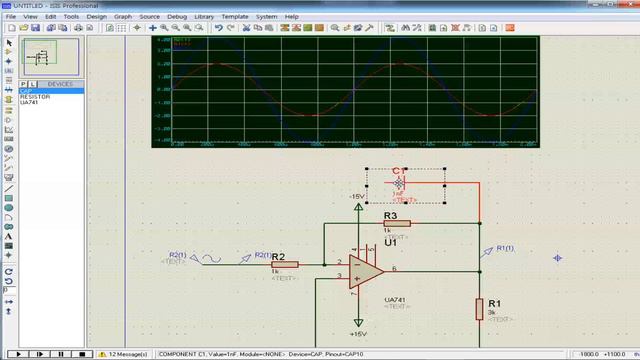Screen dimensions: 640x360
Task: Click the P pick devices button
Action: point(23,84)
